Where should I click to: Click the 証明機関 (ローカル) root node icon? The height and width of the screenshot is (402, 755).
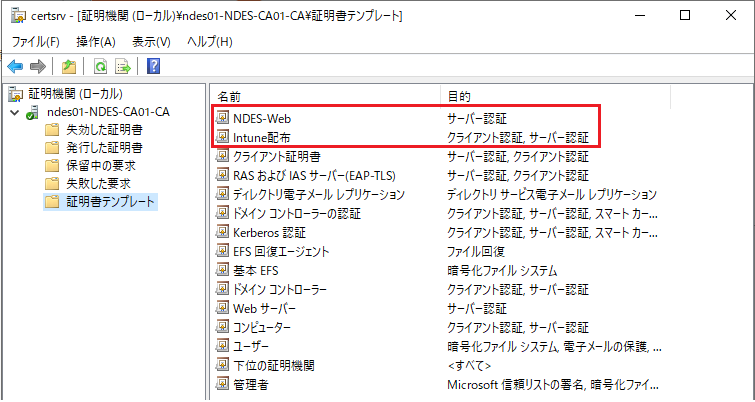(x=16, y=94)
